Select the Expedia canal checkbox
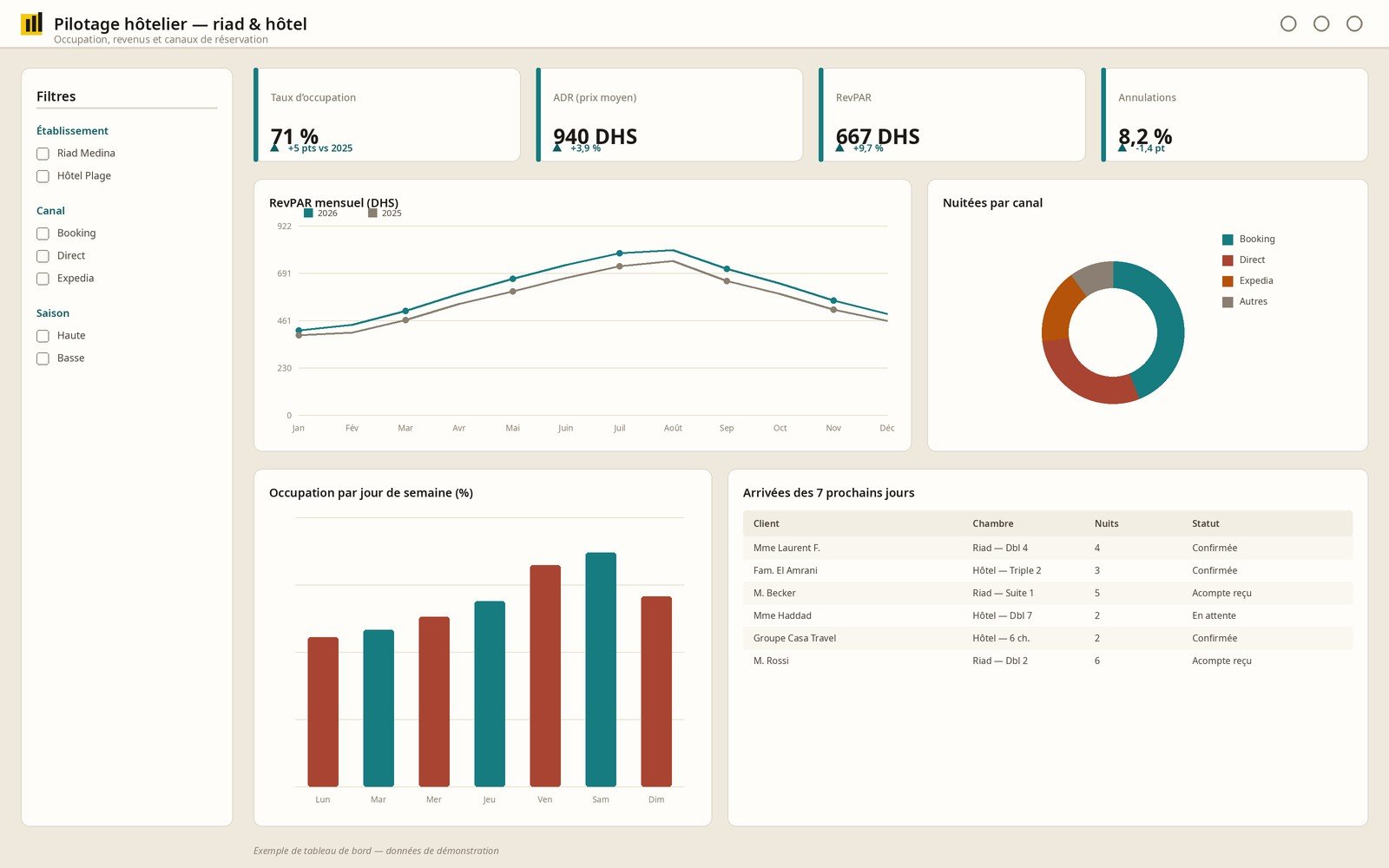This screenshot has height=868, width=1389. [x=43, y=279]
